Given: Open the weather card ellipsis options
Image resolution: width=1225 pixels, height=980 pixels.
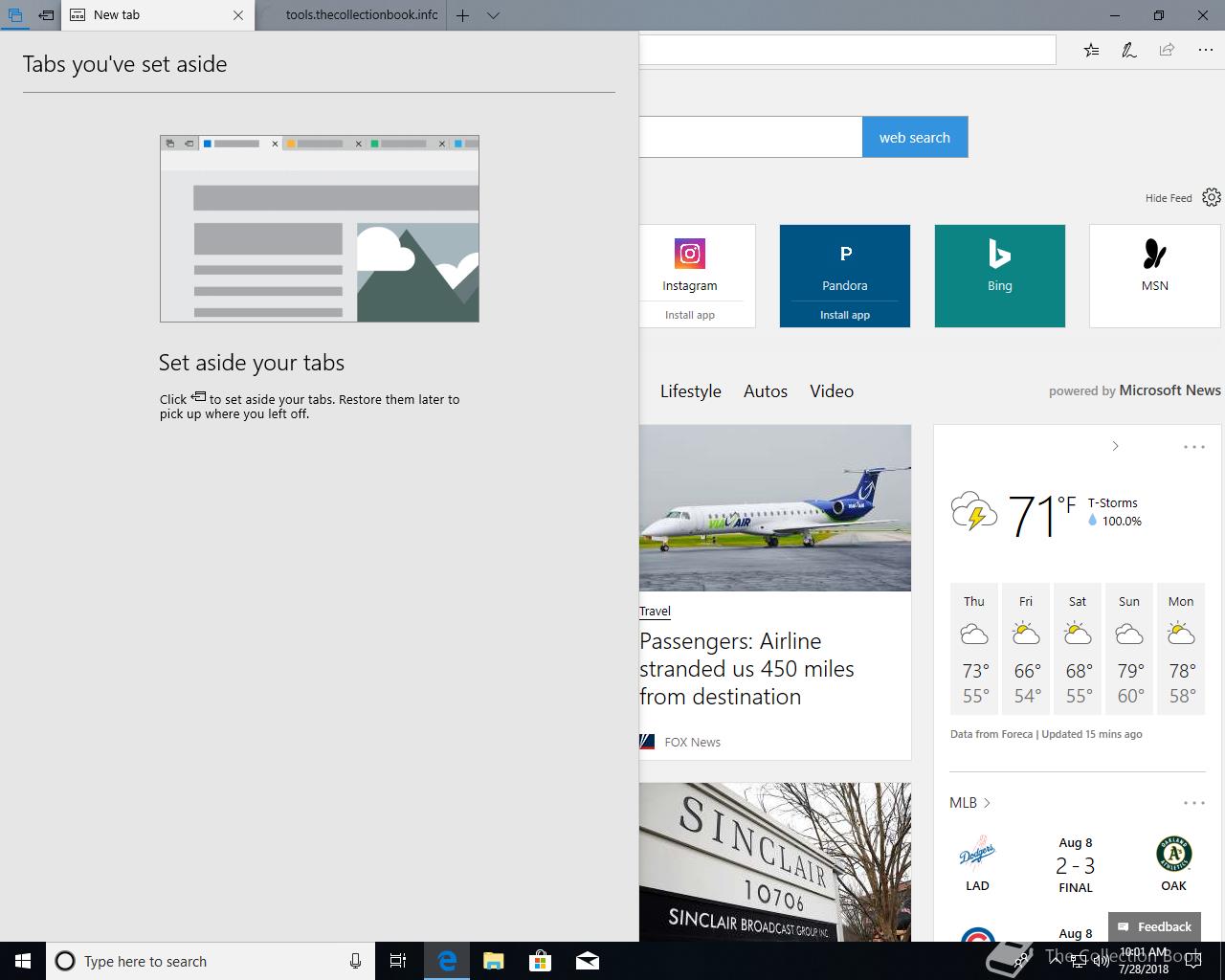Looking at the screenshot, I should pyautogui.click(x=1193, y=447).
